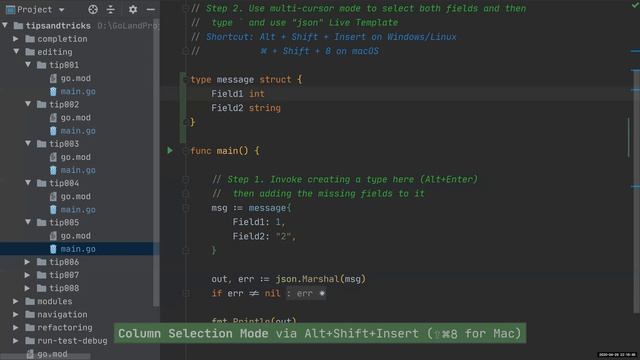Collapse the tip003 folder
The width and height of the screenshot is (640, 360).
click(x=28, y=144)
